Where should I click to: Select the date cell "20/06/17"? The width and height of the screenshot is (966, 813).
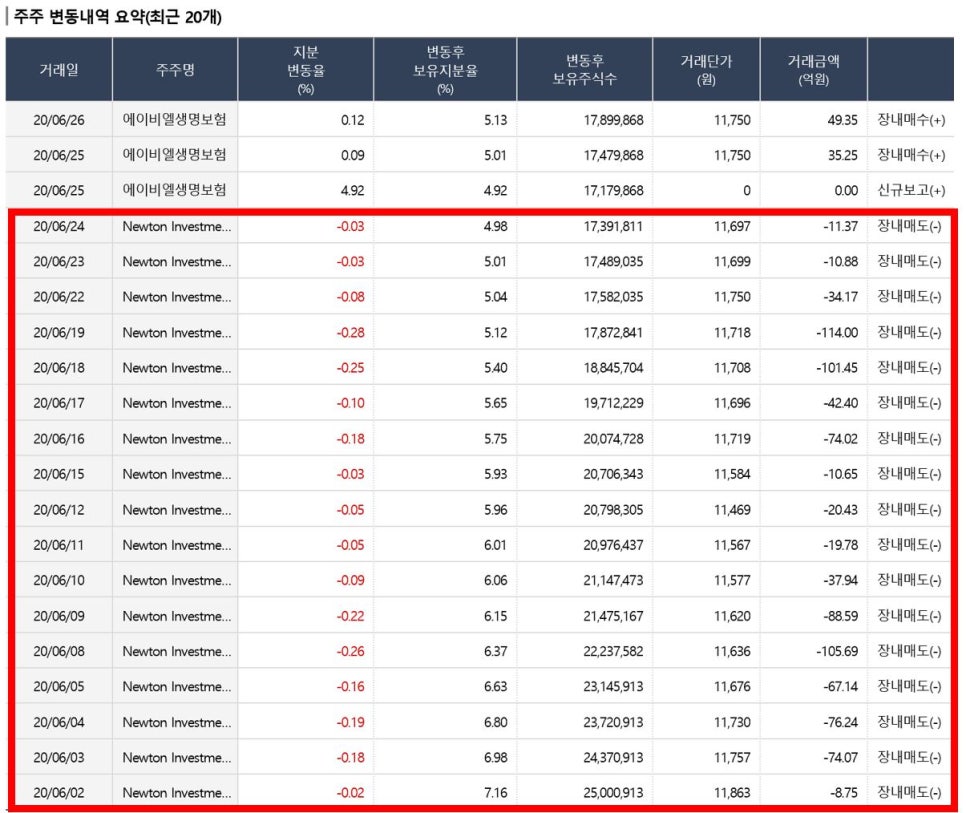[x=59, y=403]
